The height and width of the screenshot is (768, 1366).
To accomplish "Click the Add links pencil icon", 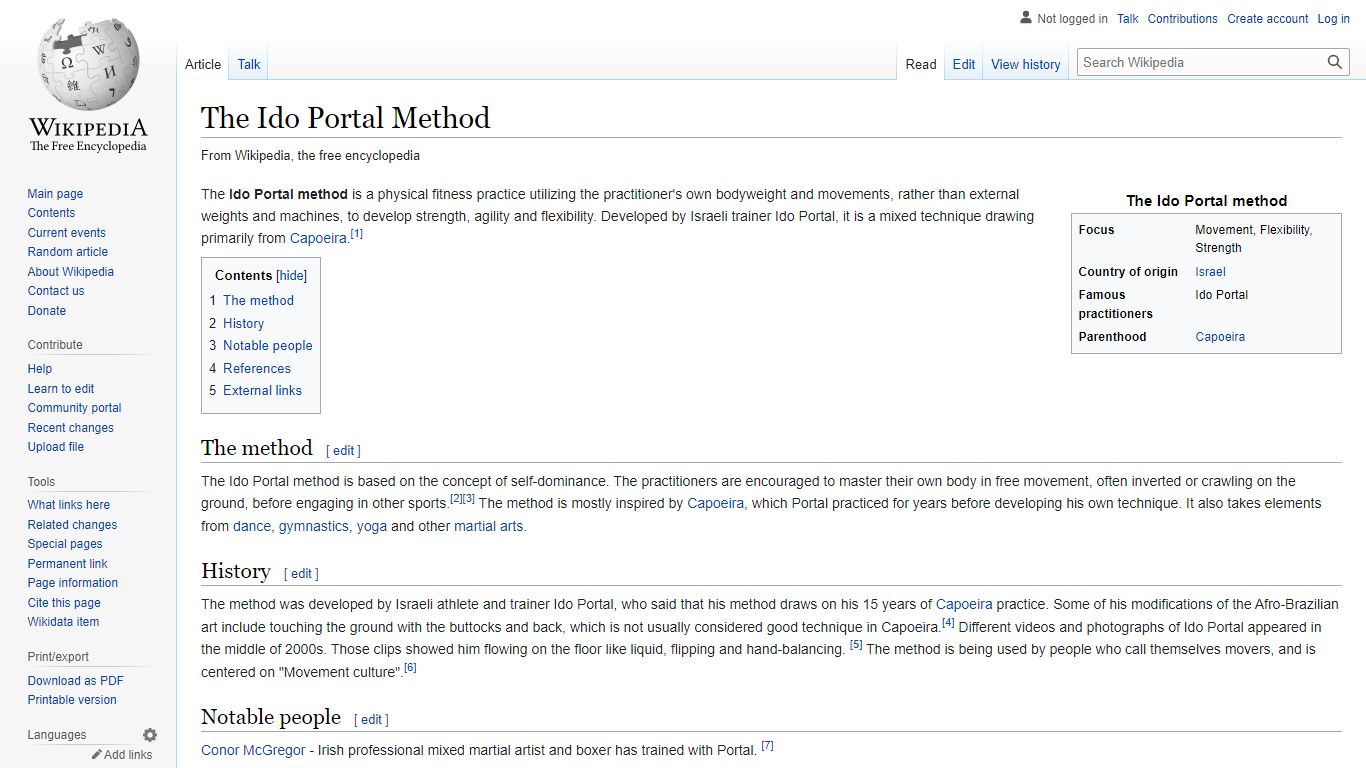I will (x=97, y=755).
